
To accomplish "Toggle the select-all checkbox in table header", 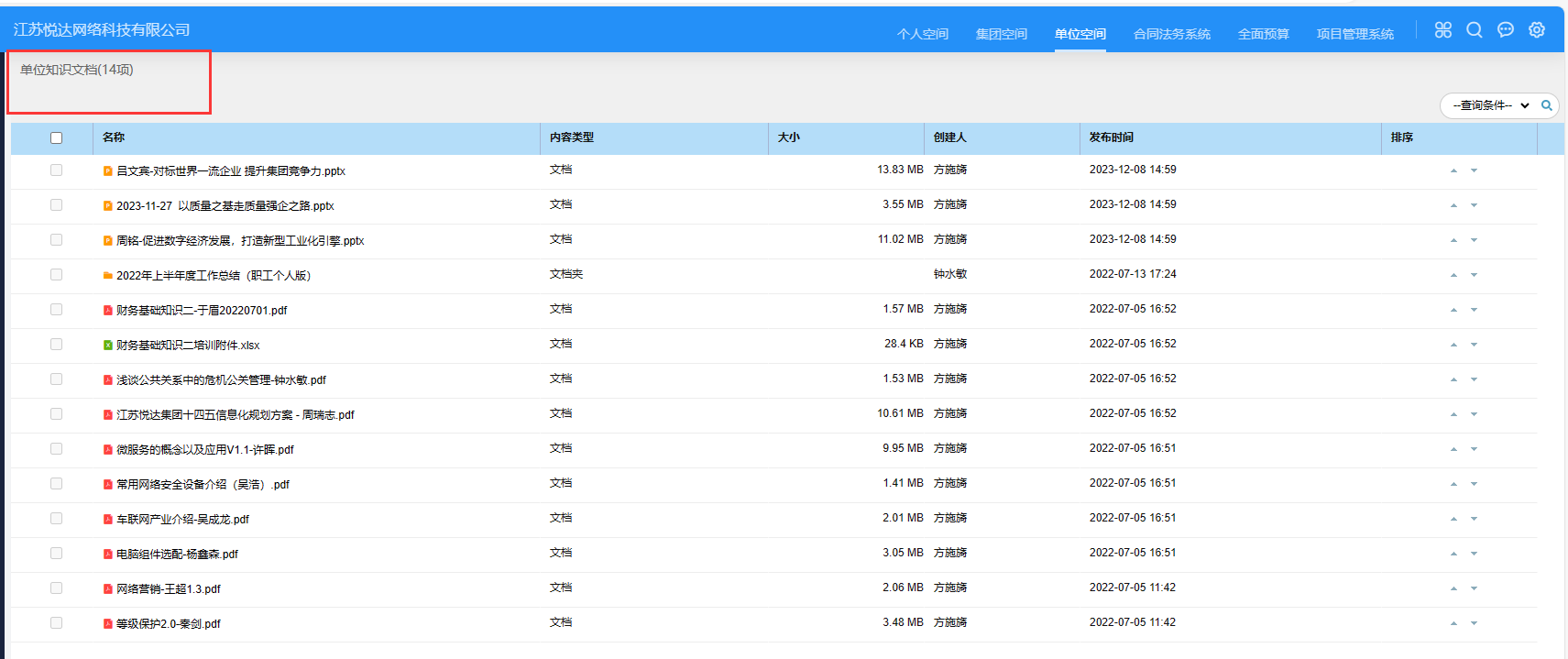I will [56, 137].
